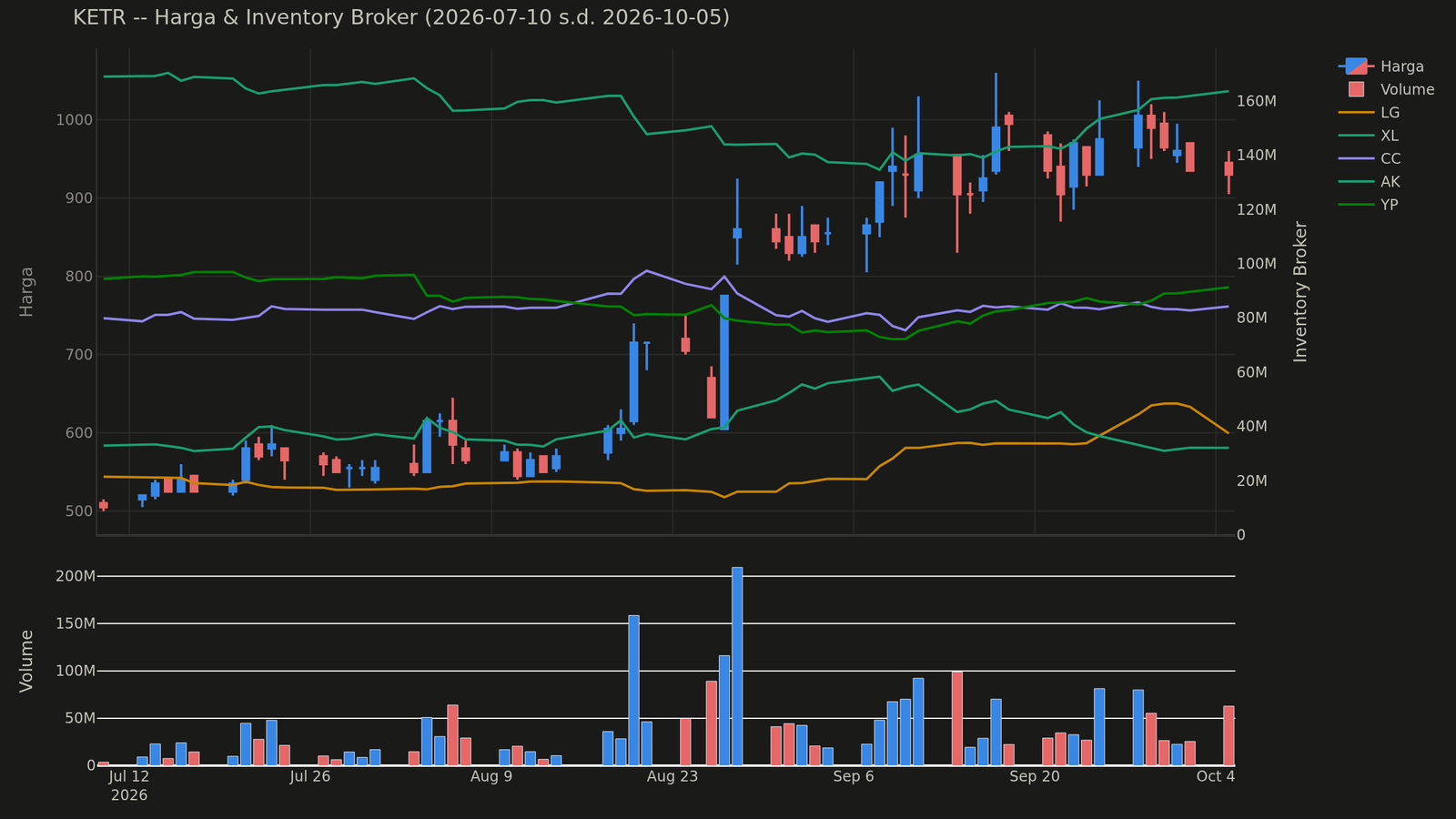The height and width of the screenshot is (819, 1456).
Task: Toggle the Harga candlestick legend entry
Action: click(x=1381, y=66)
